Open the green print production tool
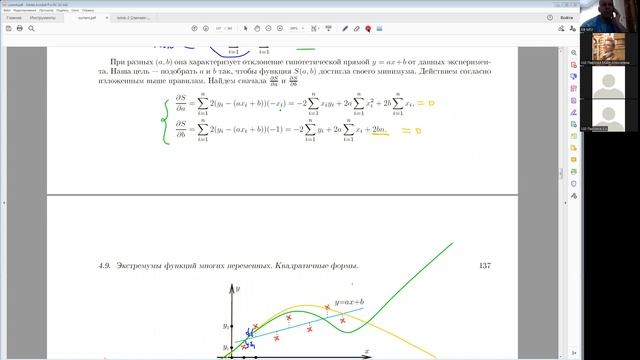Viewport: 640px width, 360px height. (x=573, y=172)
